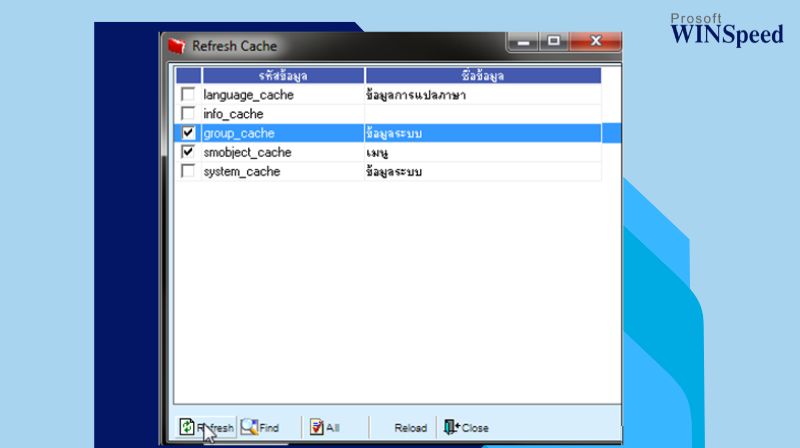The width and height of the screenshot is (800, 448).
Task: Maximize the Refresh Cache window
Action: [554, 41]
